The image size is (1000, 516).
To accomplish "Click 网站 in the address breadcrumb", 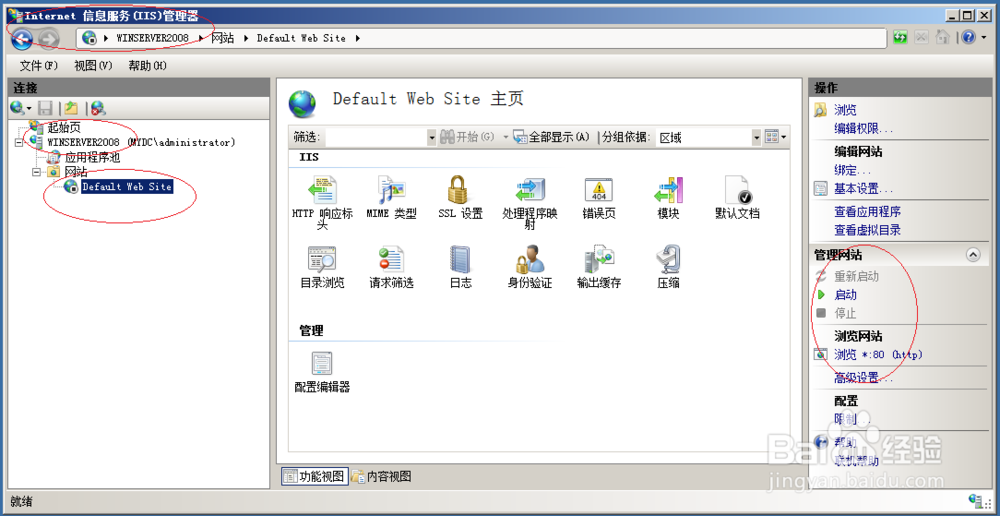I will click(x=223, y=38).
